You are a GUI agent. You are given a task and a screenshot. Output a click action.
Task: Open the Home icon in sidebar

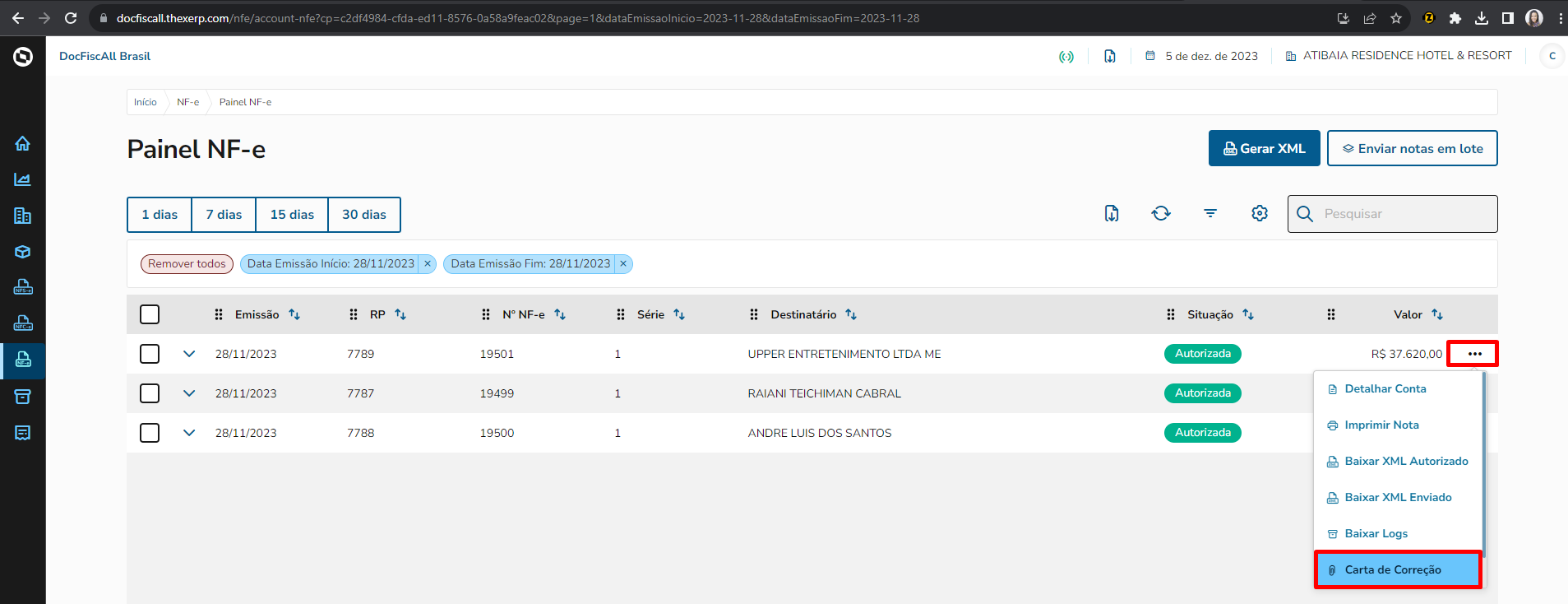[22, 143]
